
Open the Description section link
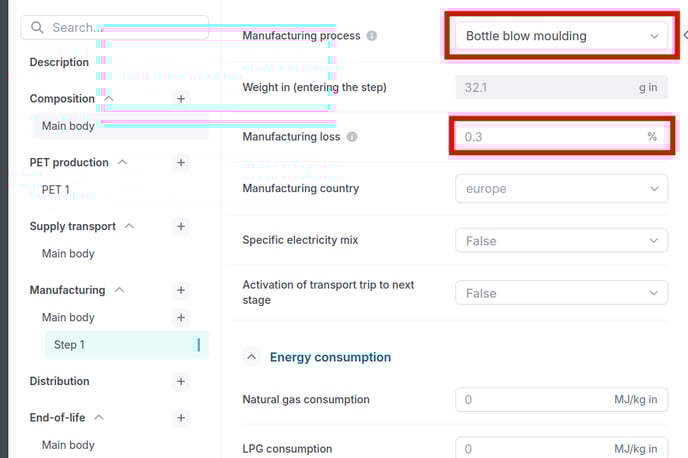[x=59, y=62]
